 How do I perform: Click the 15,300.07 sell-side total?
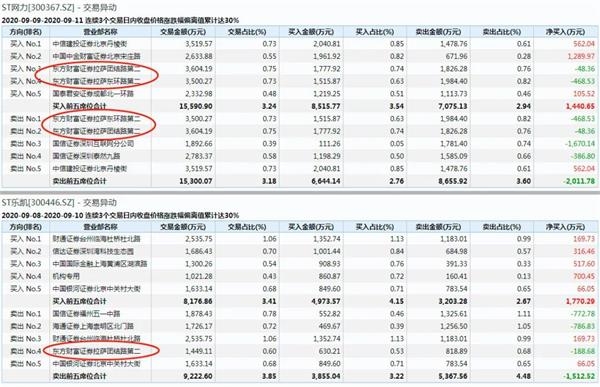(196, 181)
